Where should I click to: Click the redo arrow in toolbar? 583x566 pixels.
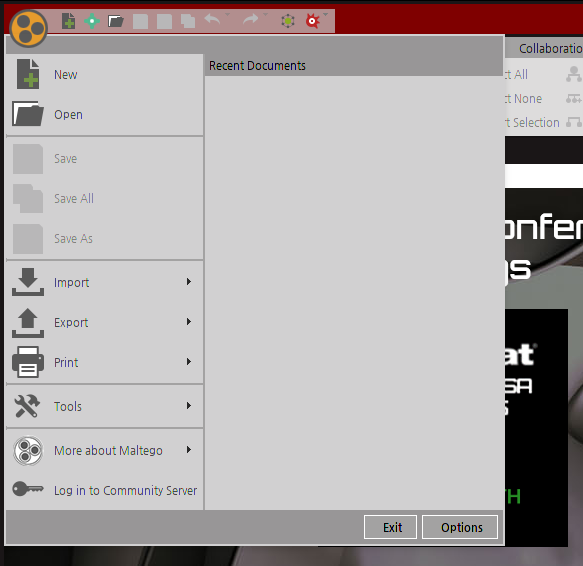click(x=251, y=19)
